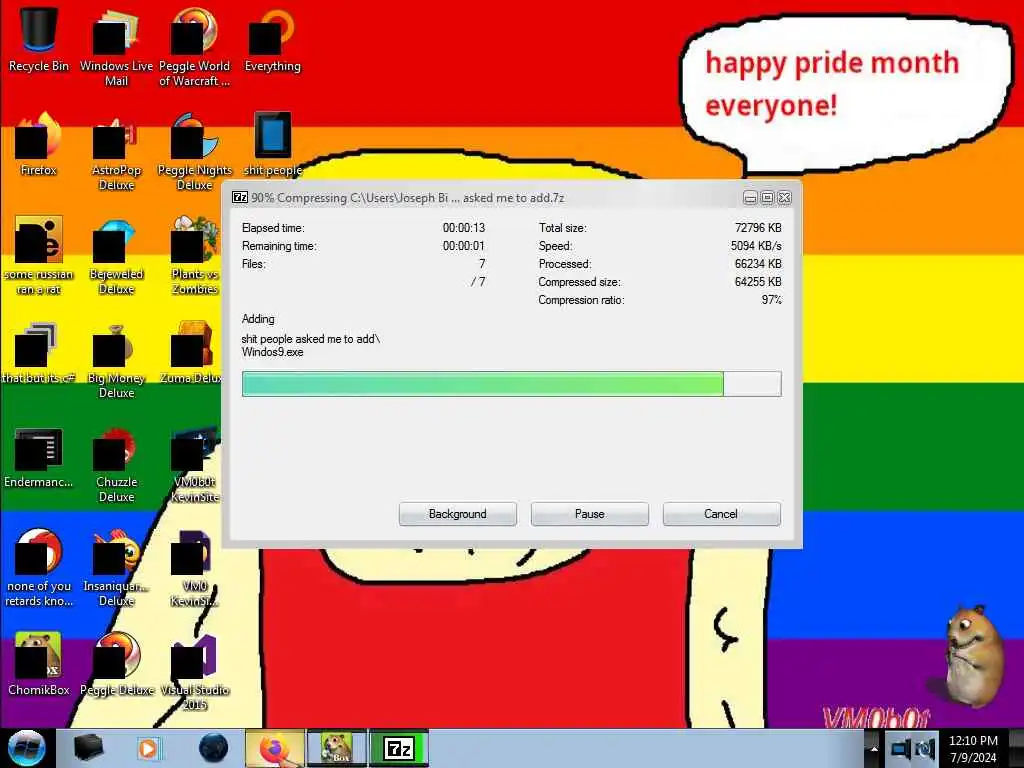Click the '97%' compression ratio value
This screenshot has height=768, width=1024.
[771, 300]
